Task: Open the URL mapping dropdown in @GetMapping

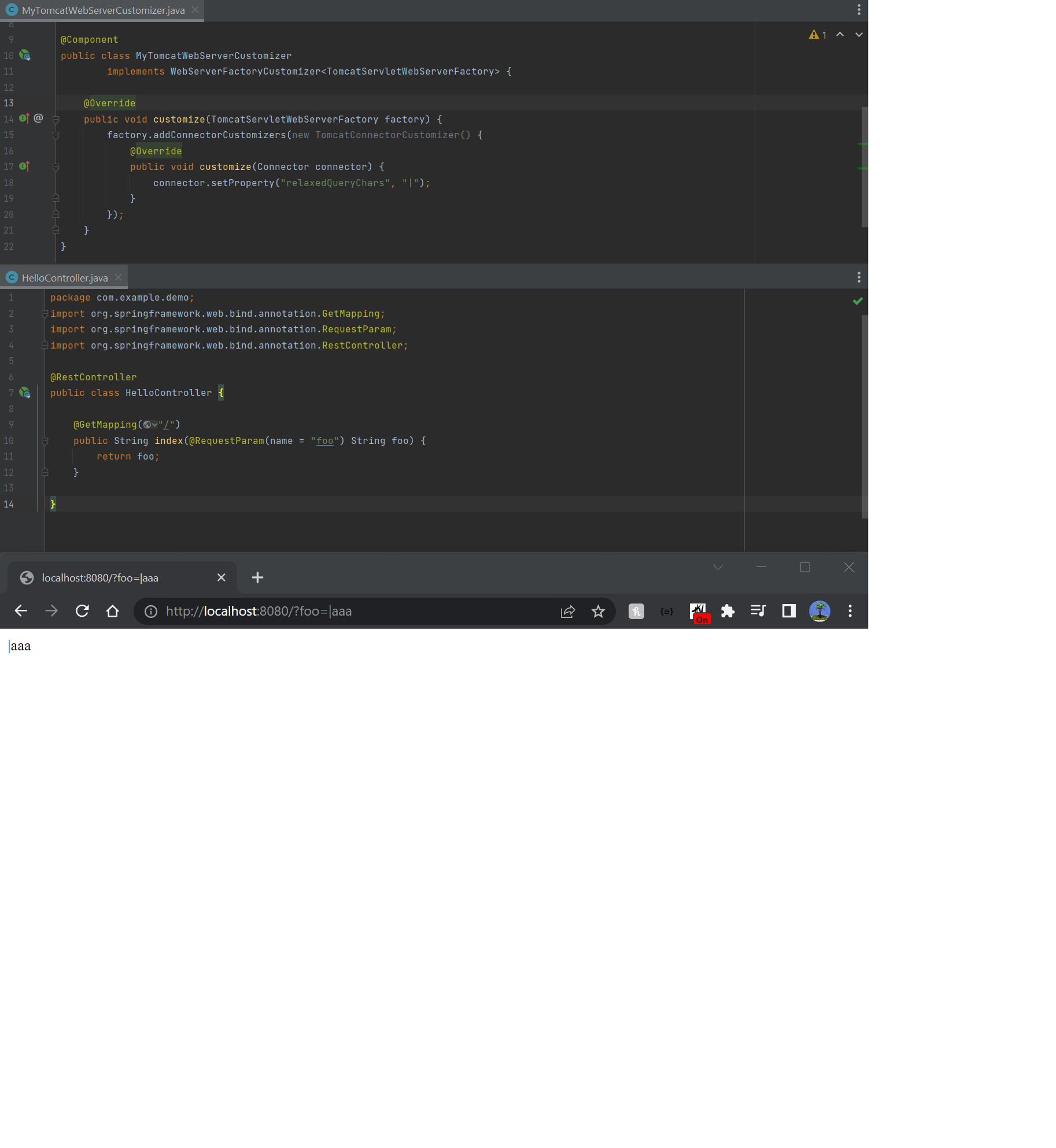Action: (x=150, y=425)
